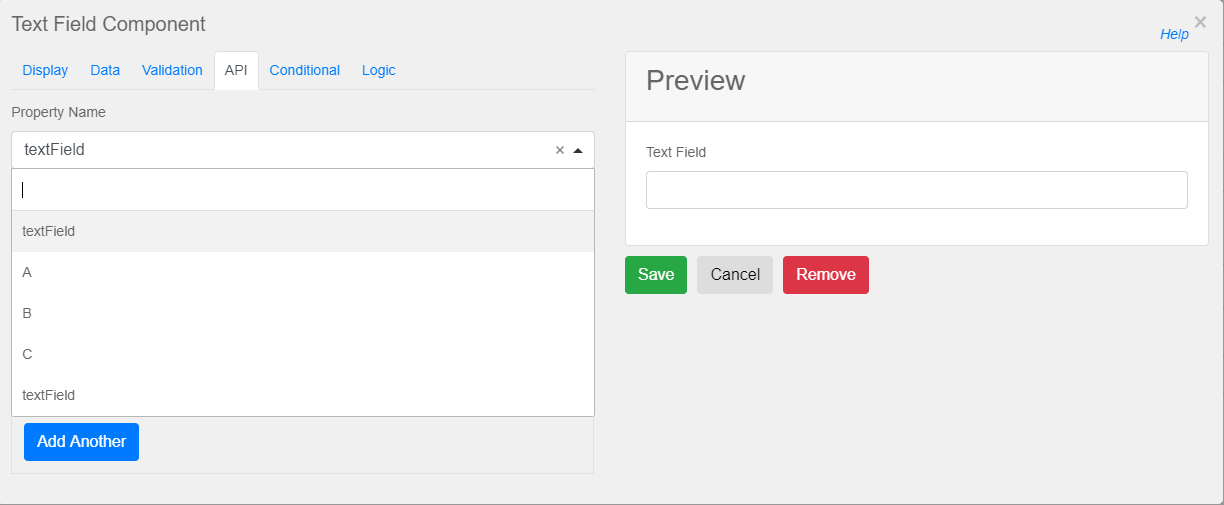Choose the highlighted textField option
1224x505 pixels.
pos(303,231)
